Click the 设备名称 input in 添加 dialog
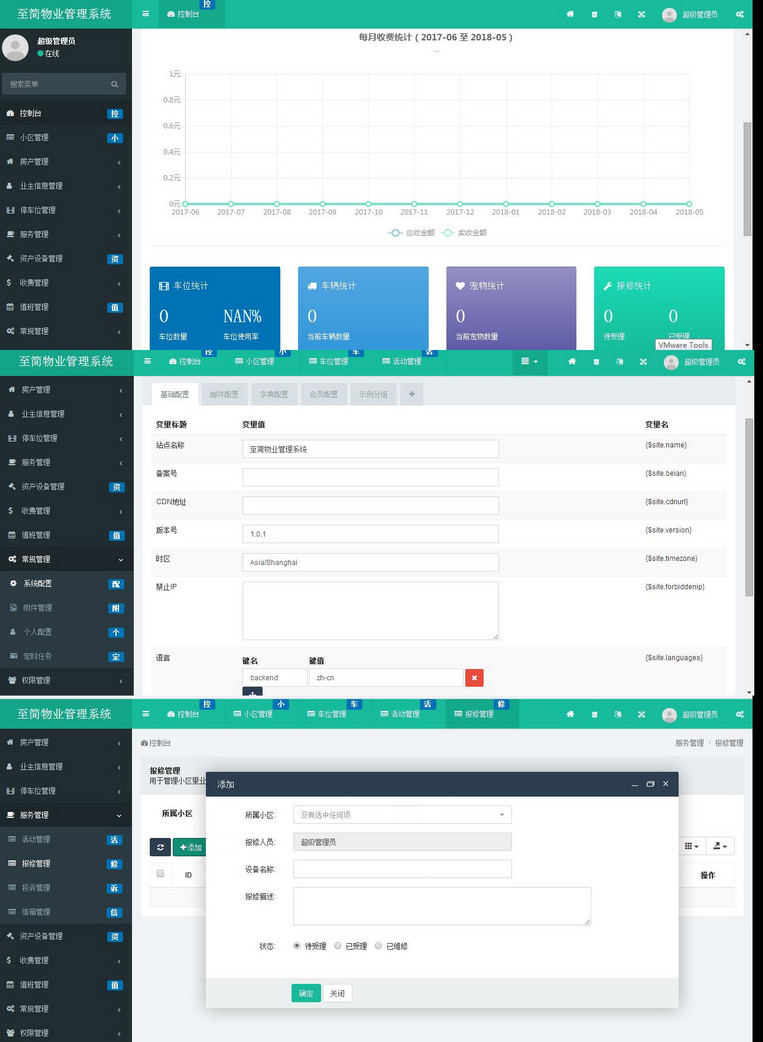 click(x=402, y=869)
